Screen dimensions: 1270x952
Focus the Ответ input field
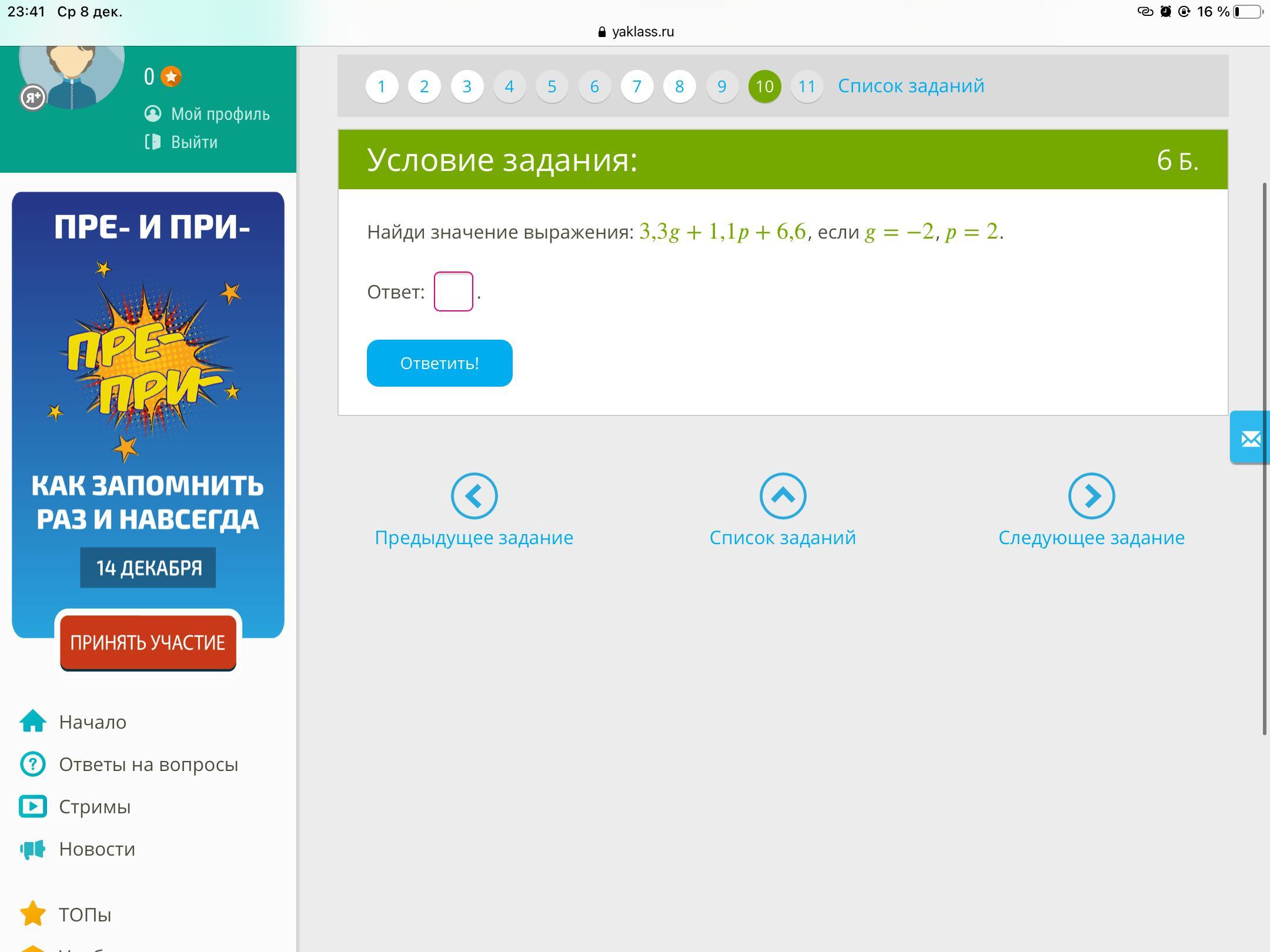tap(453, 291)
